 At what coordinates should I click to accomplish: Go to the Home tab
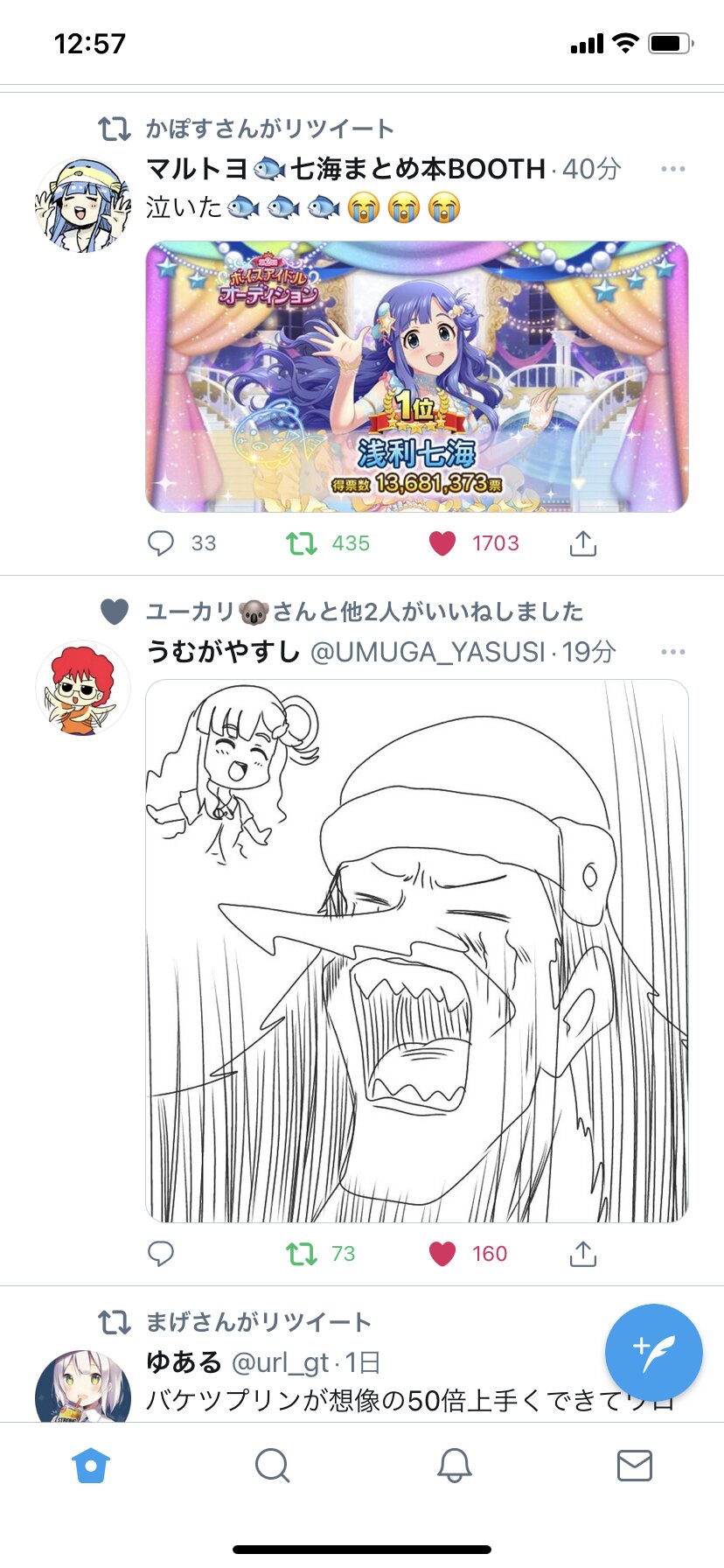point(91,1465)
